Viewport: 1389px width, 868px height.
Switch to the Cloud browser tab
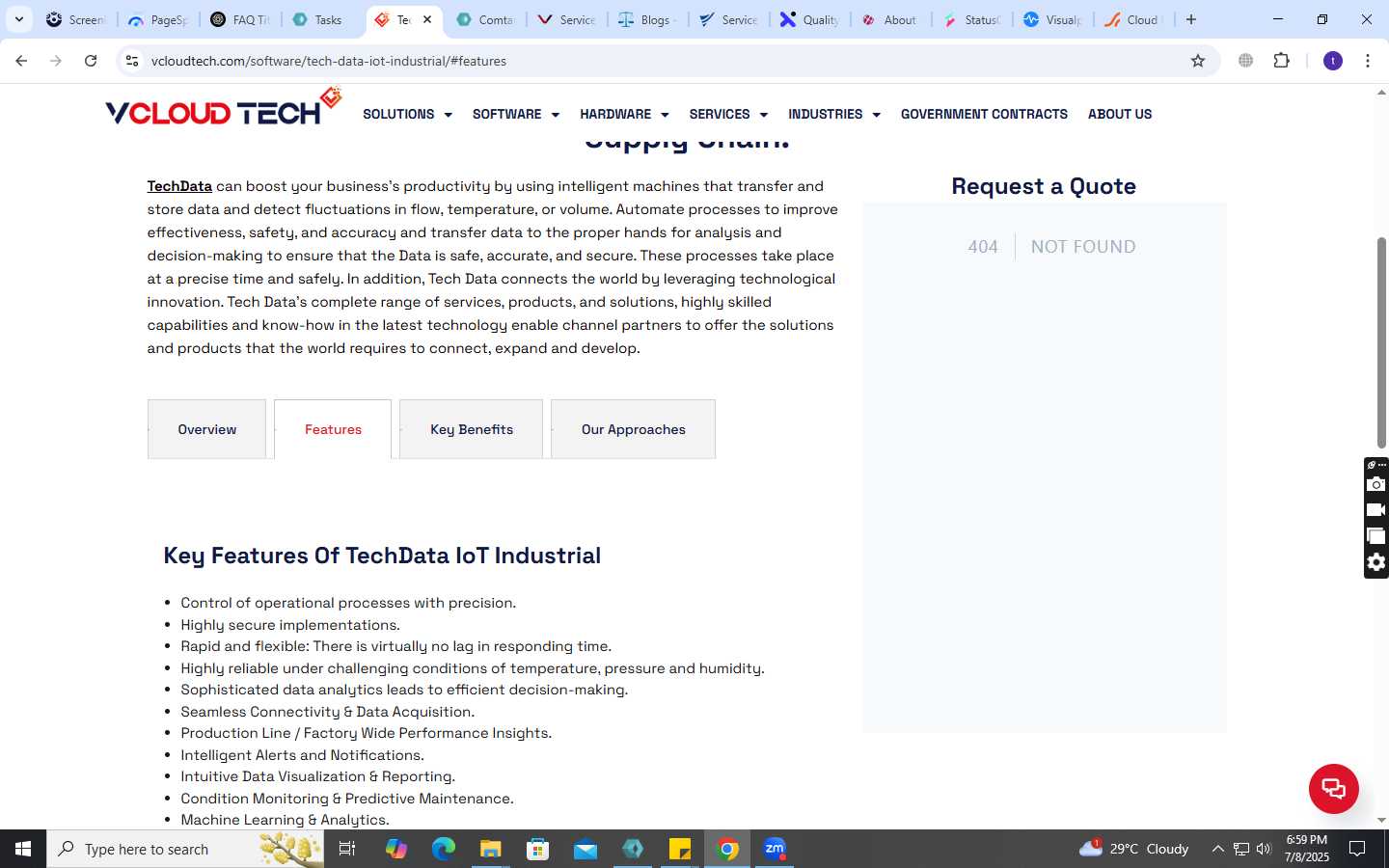pyautogui.click(x=1134, y=19)
